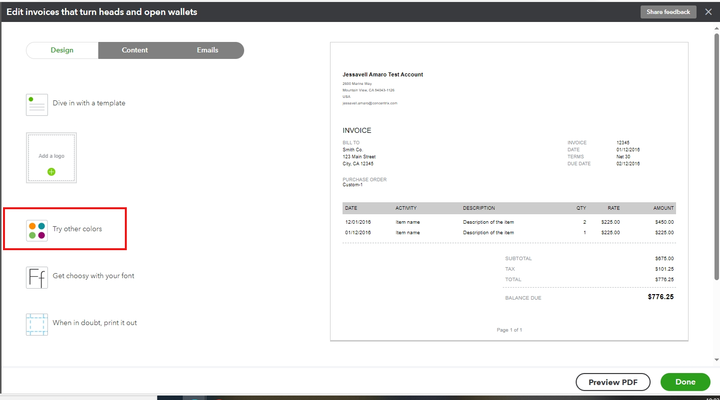Switch to the Emails tab
Screen dimensions: 720x400
[x=208, y=50]
